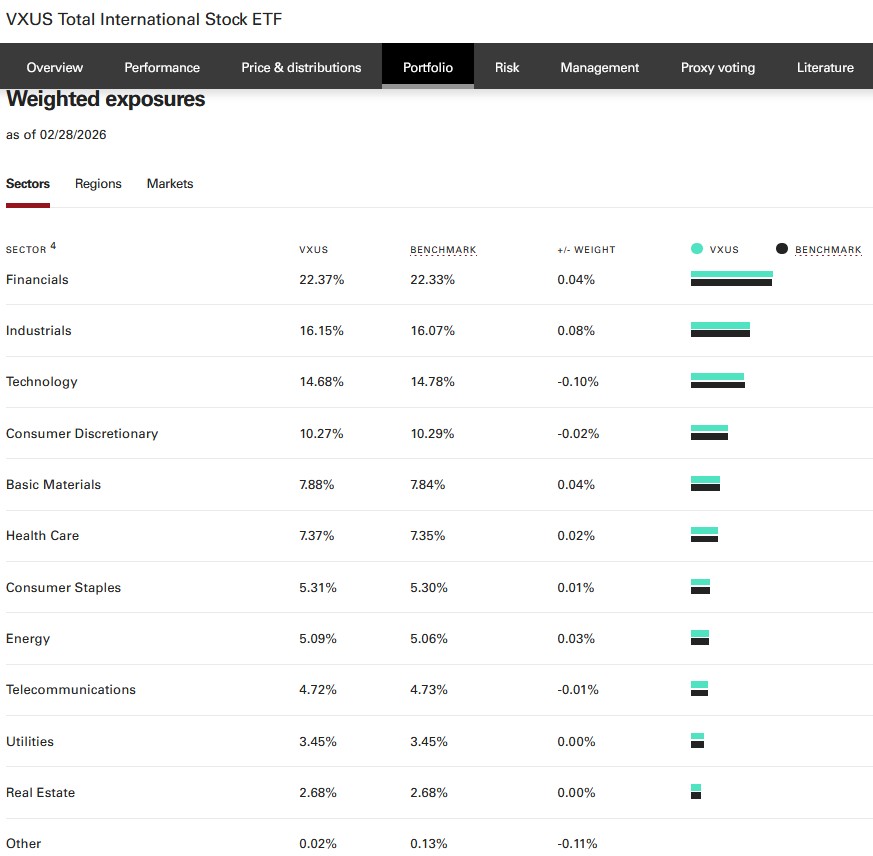This screenshot has width=873, height=856.
Task: Click the black Industrials benchmark bar
Action: click(x=720, y=334)
